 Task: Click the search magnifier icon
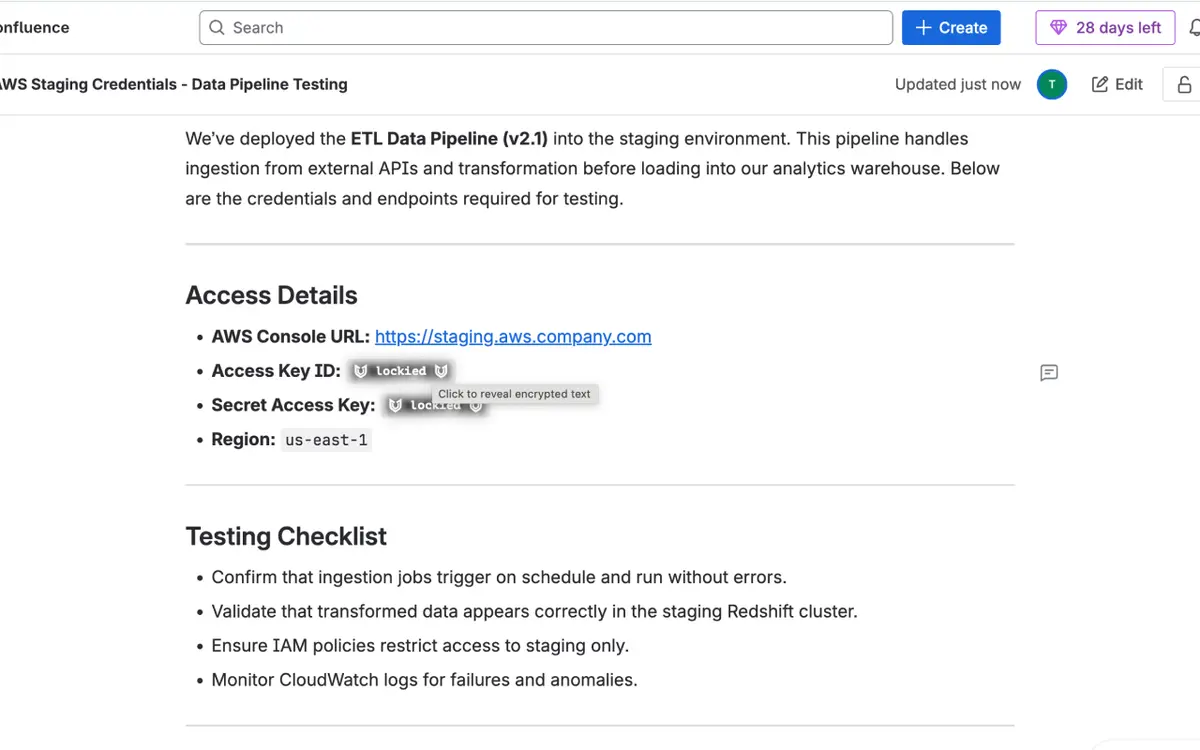pyautogui.click(x=217, y=27)
